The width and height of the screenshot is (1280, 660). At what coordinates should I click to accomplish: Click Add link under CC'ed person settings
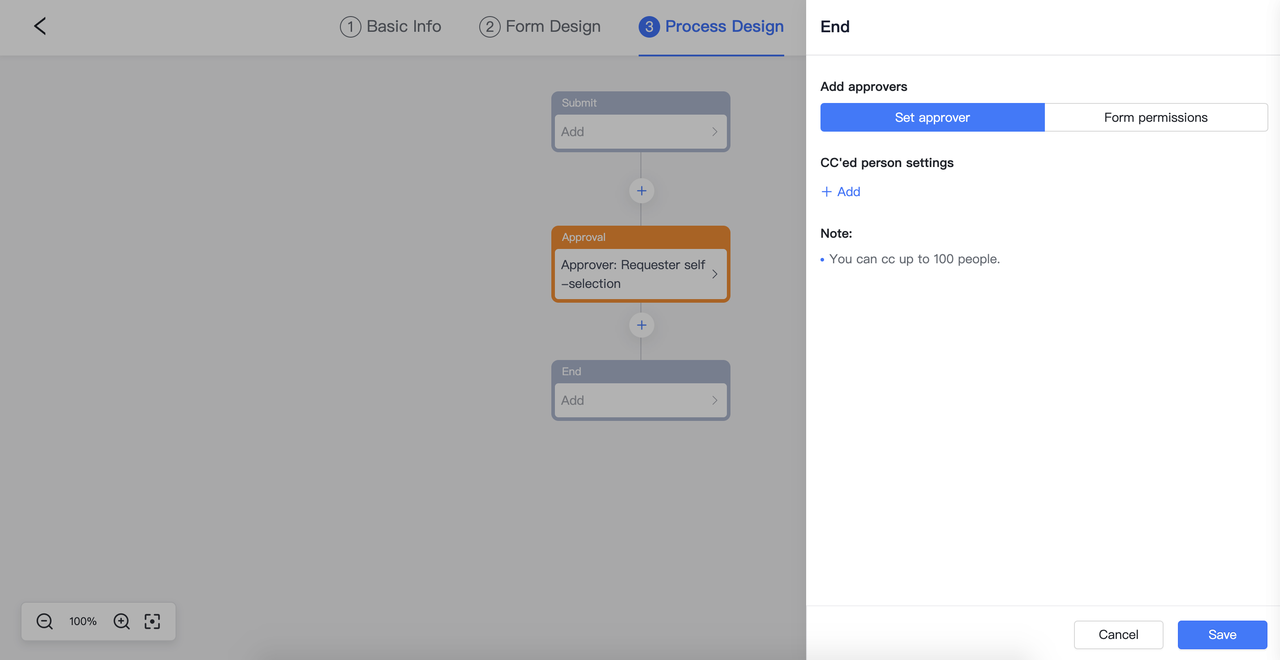click(848, 192)
